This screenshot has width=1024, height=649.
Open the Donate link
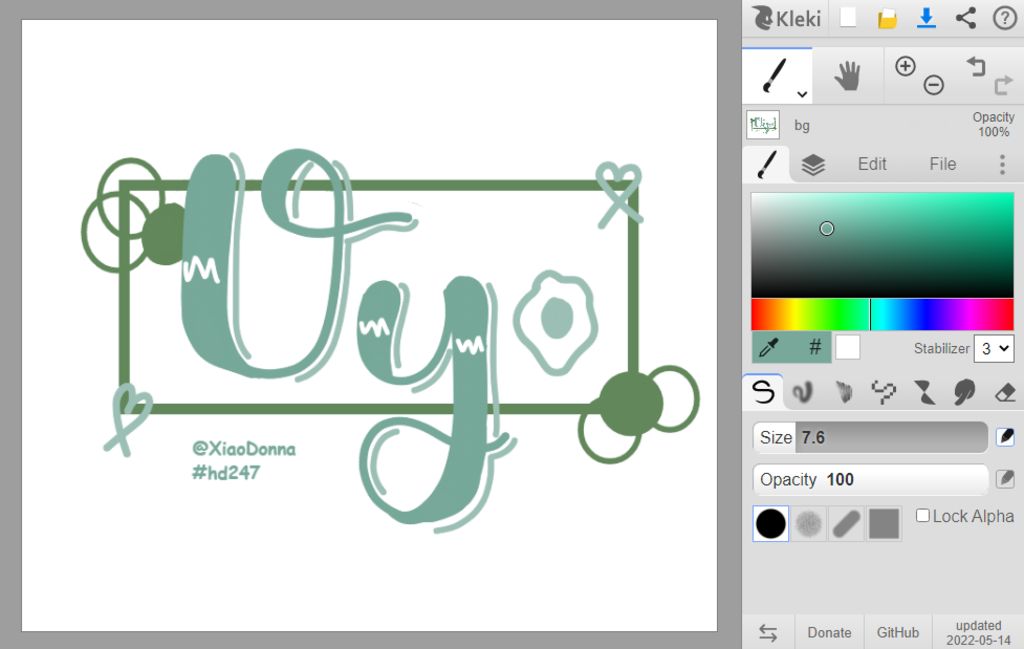829,632
